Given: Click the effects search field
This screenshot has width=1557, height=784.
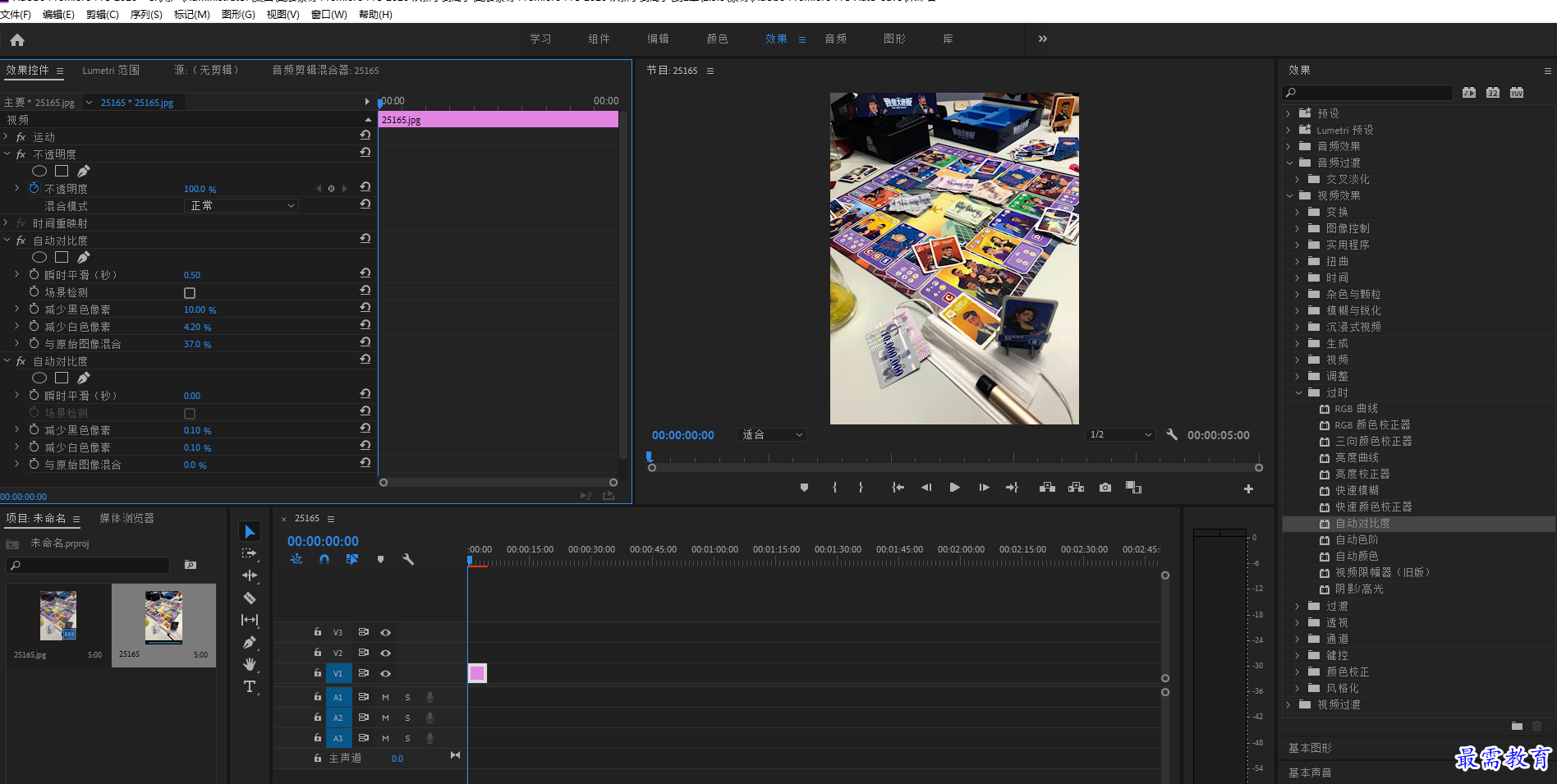Looking at the screenshot, I should 1367,93.
